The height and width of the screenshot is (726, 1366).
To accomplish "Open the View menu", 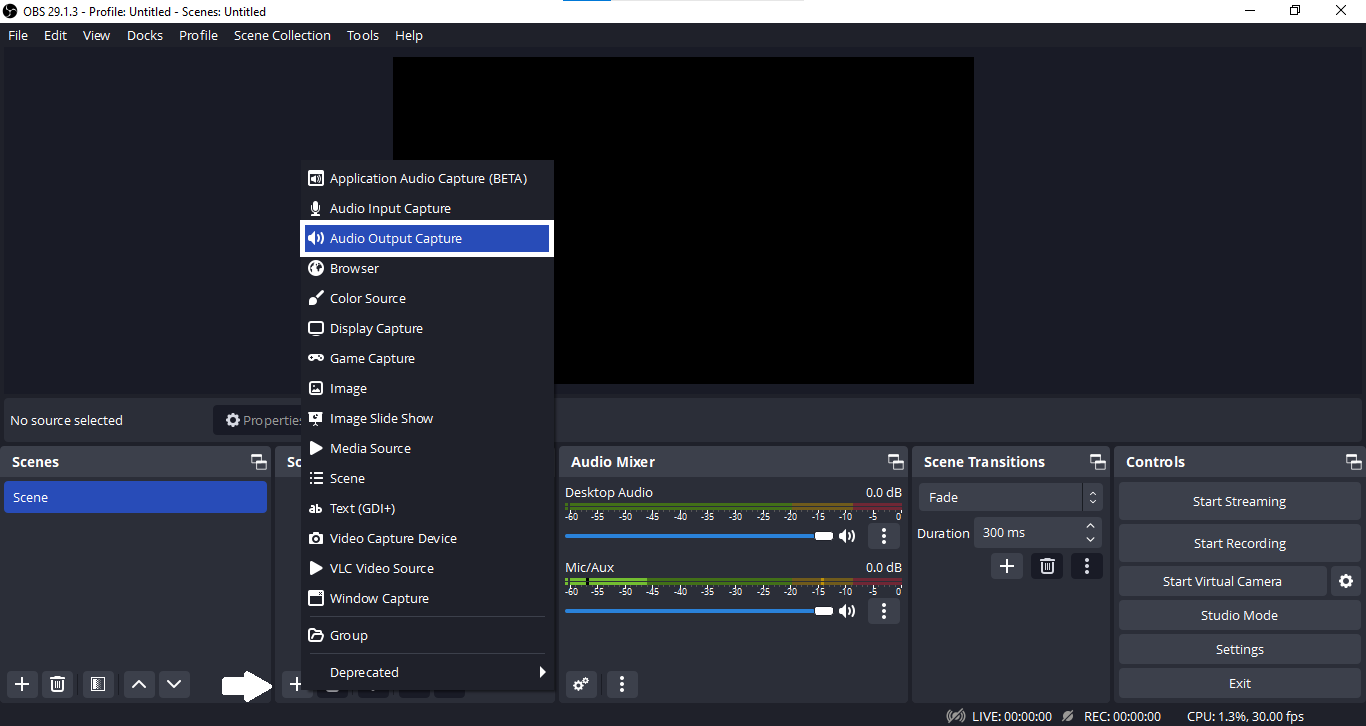I will click(x=96, y=35).
